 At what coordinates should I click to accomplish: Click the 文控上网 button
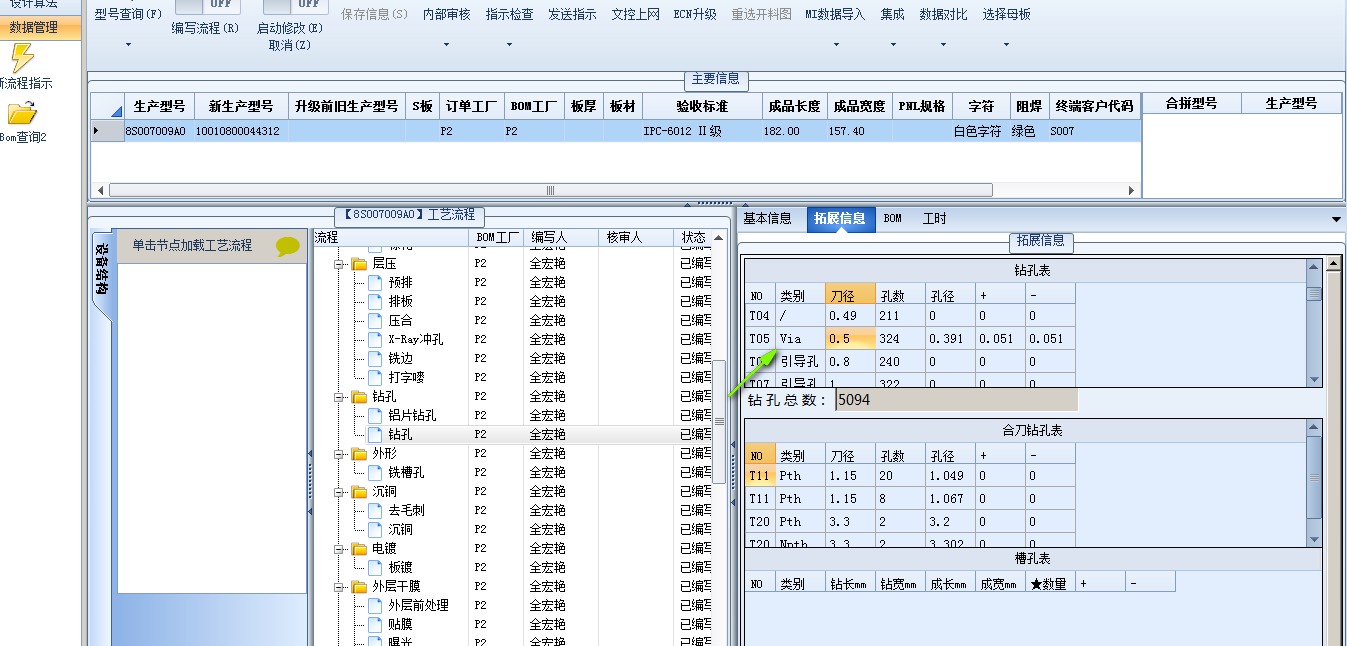[x=635, y=15]
